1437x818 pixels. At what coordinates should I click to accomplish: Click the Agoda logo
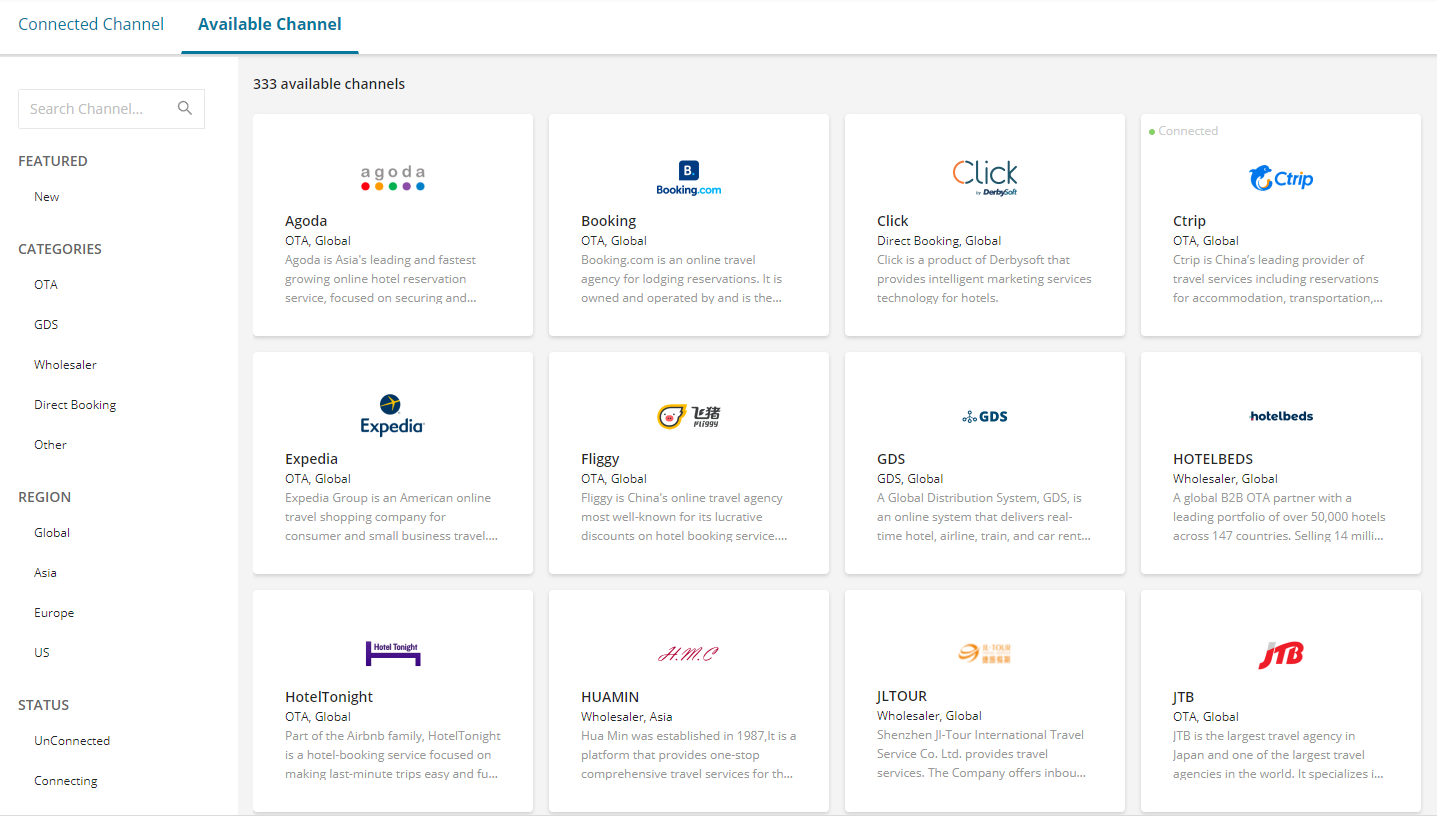click(393, 178)
